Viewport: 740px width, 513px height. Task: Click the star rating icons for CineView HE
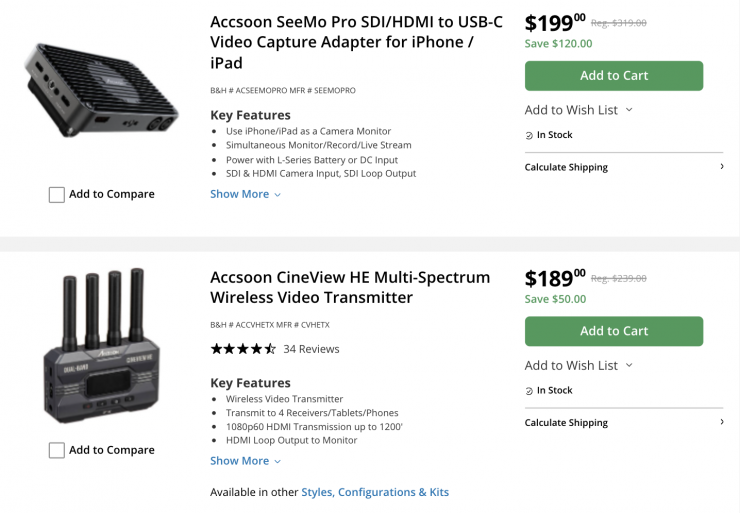[x=243, y=349]
